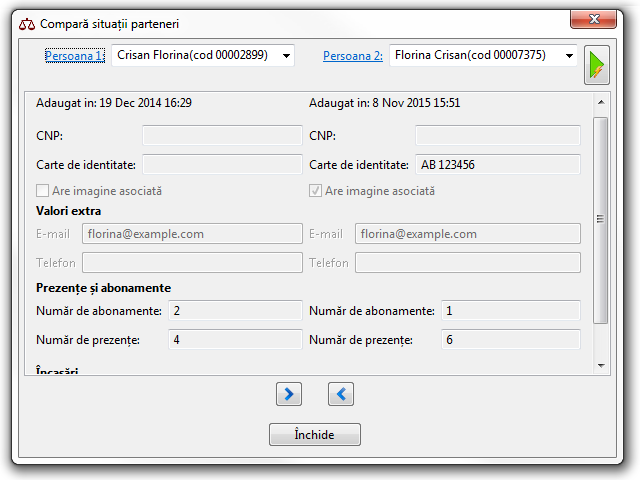Click the 'Persoana 1:' link

pyautogui.click(x=74, y=56)
